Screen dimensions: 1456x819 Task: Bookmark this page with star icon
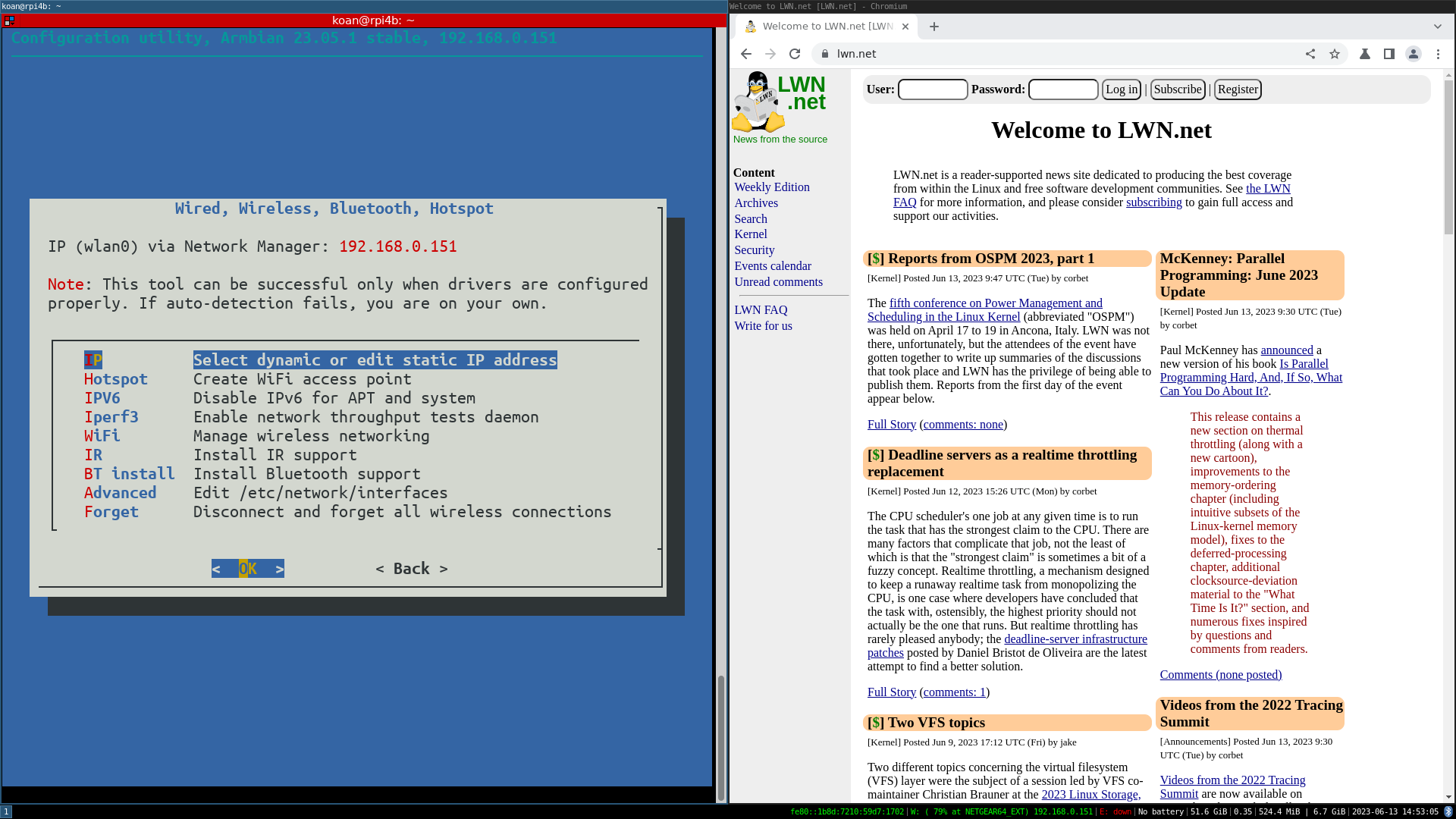click(1335, 54)
